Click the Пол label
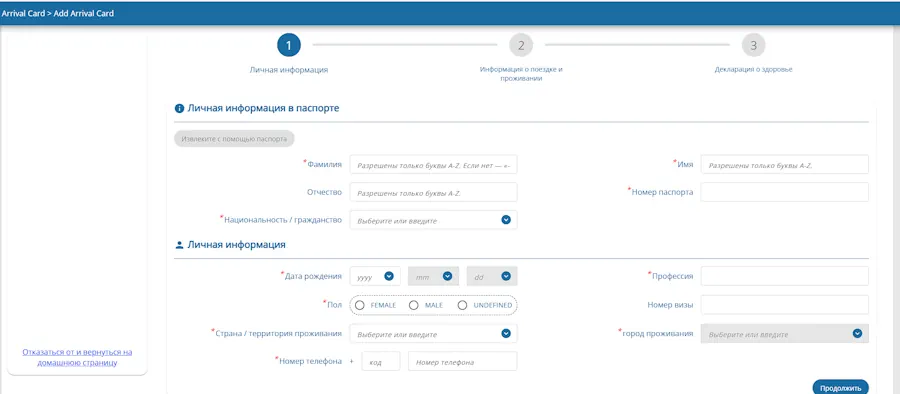This screenshot has width=900, height=394. [x=333, y=304]
